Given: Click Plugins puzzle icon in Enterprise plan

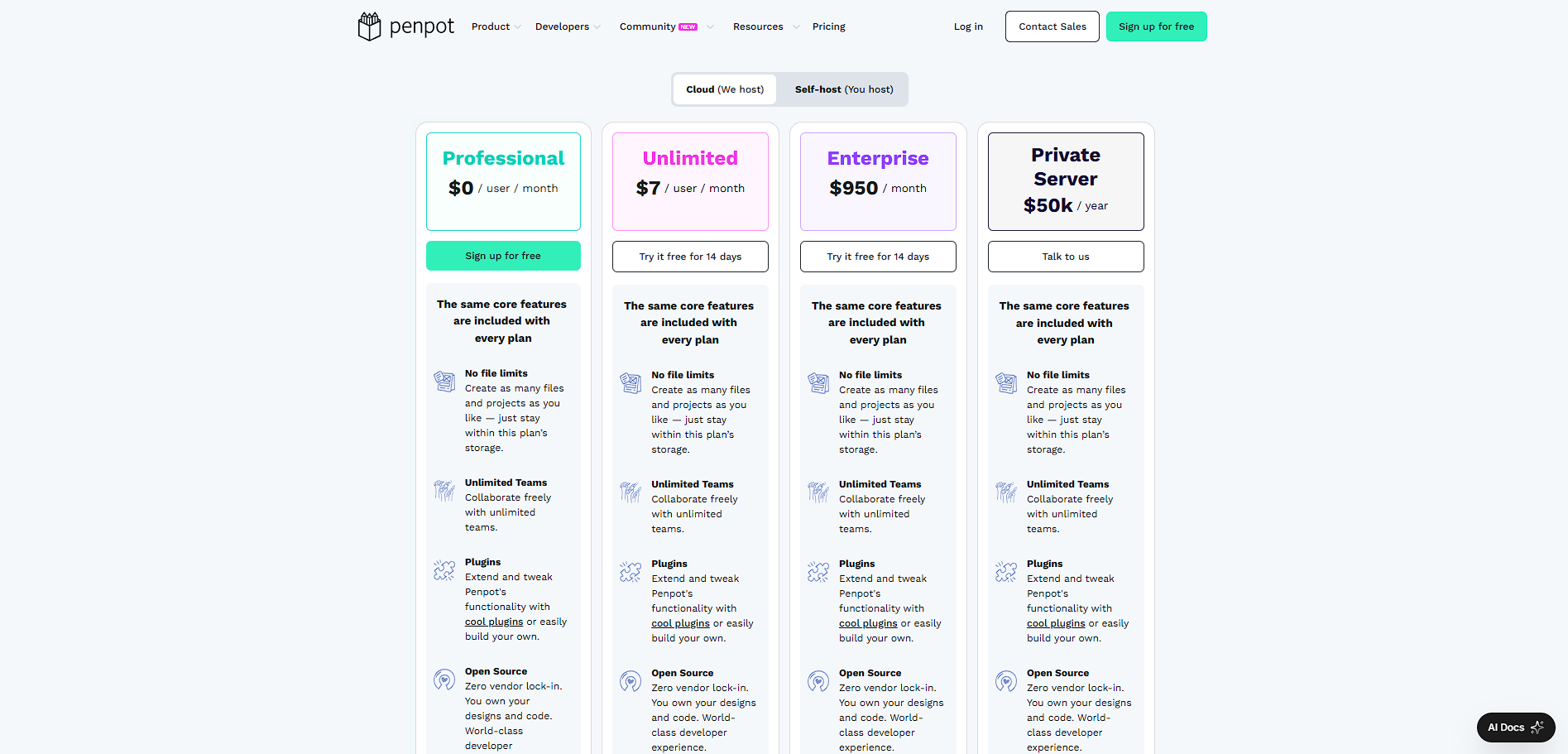Looking at the screenshot, I should 818,572.
